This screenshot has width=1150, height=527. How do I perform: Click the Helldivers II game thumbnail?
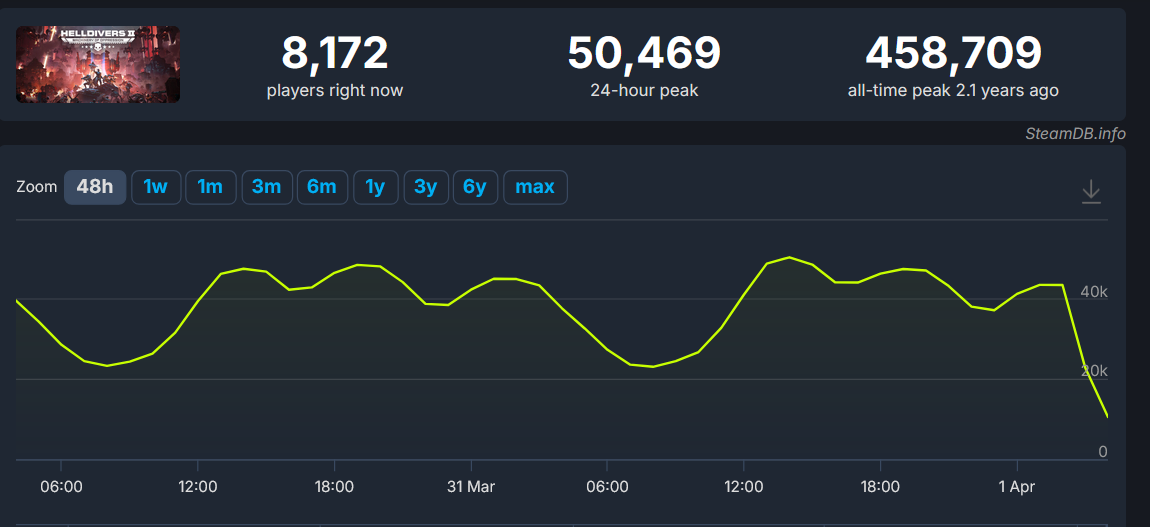coord(98,65)
